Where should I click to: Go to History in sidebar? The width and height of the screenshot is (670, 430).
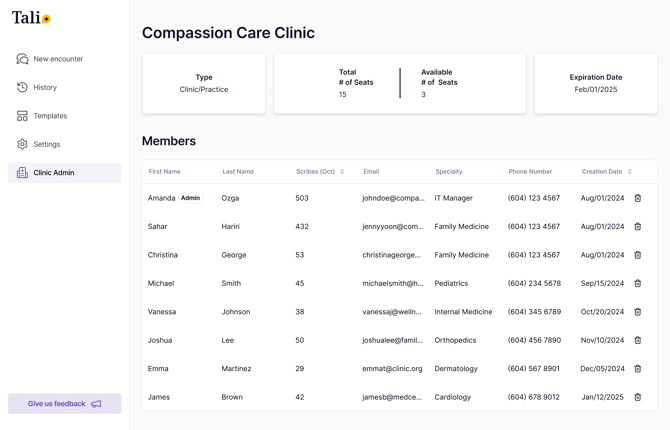click(x=45, y=87)
